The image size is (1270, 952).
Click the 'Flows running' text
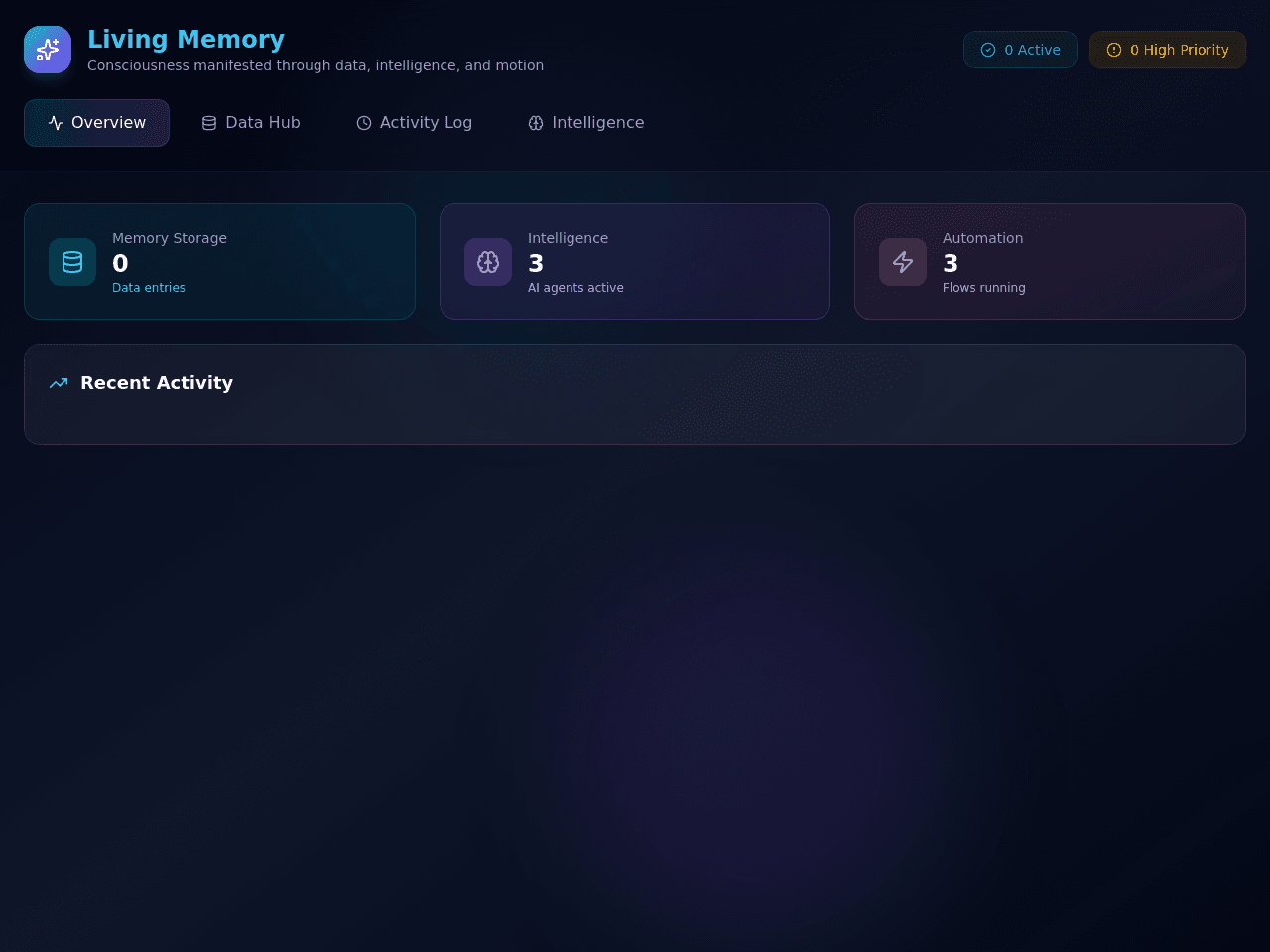coord(984,288)
